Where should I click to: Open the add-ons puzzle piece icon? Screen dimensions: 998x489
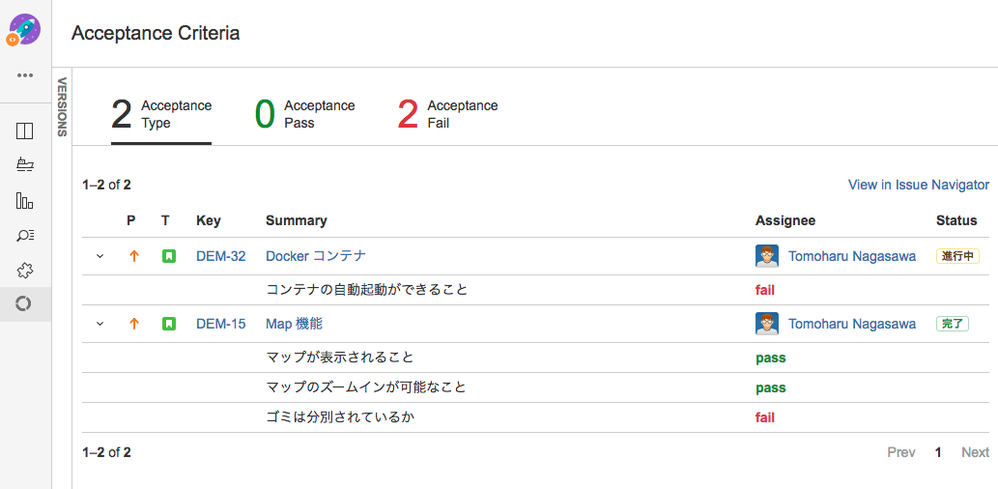[24, 271]
